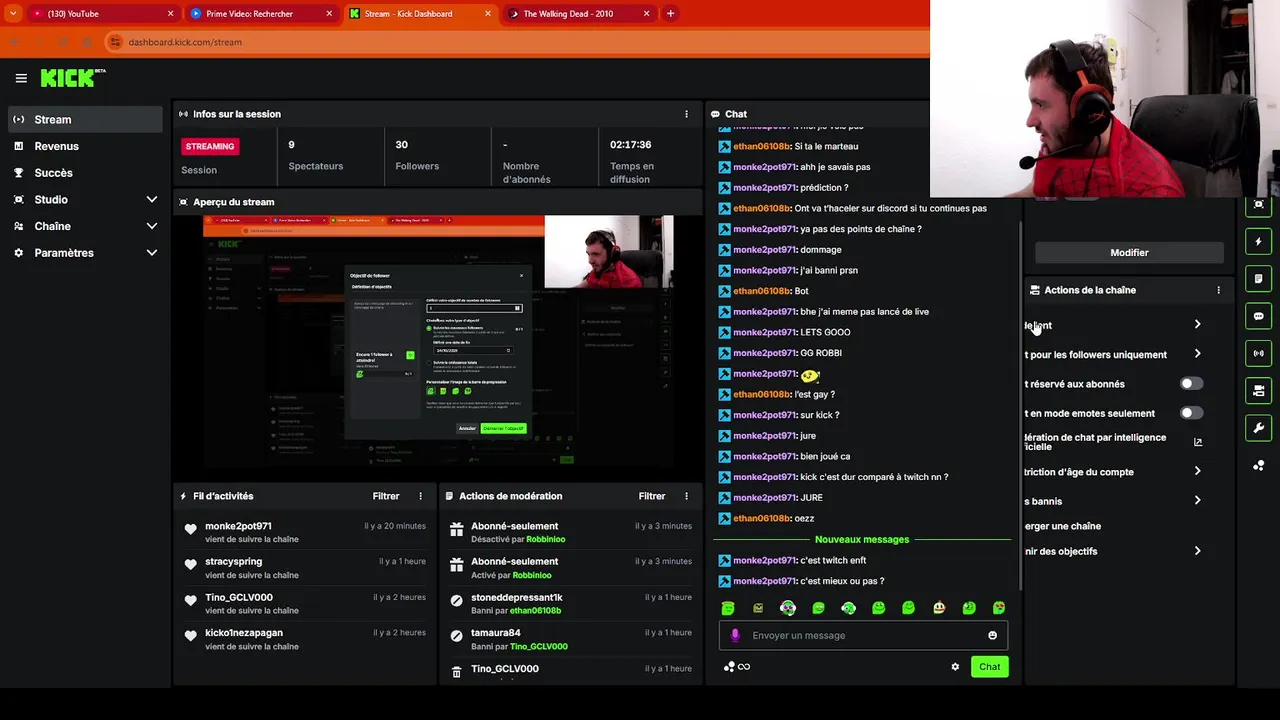This screenshot has height=720, width=1280.
Task: Open the Infos sur la session options menu
Action: point(686,114)
